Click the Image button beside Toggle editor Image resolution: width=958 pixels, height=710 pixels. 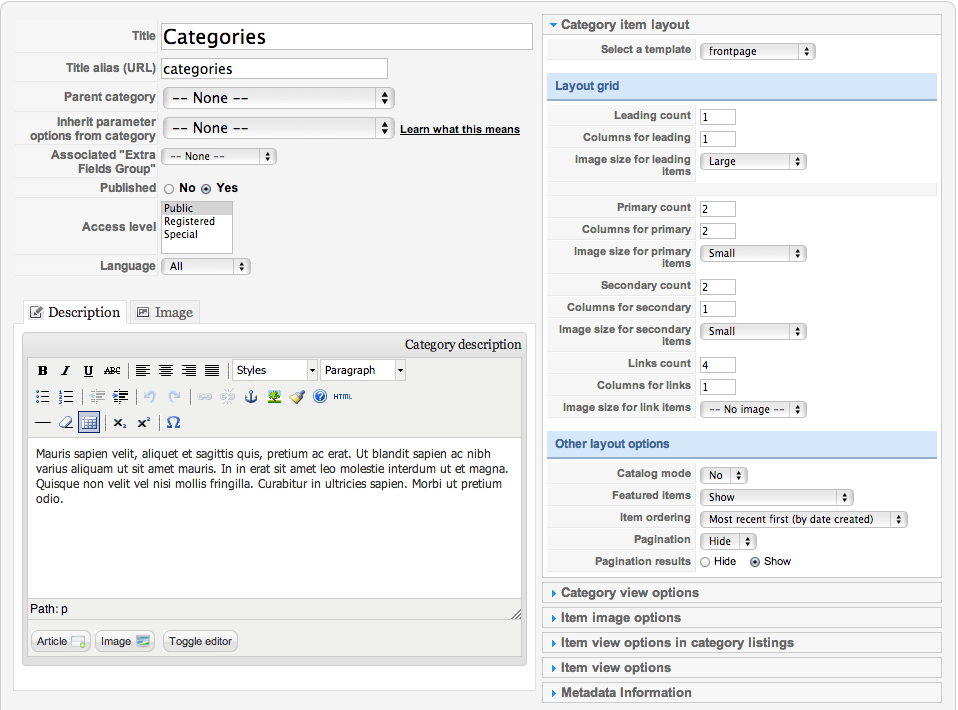pos(125,641)
